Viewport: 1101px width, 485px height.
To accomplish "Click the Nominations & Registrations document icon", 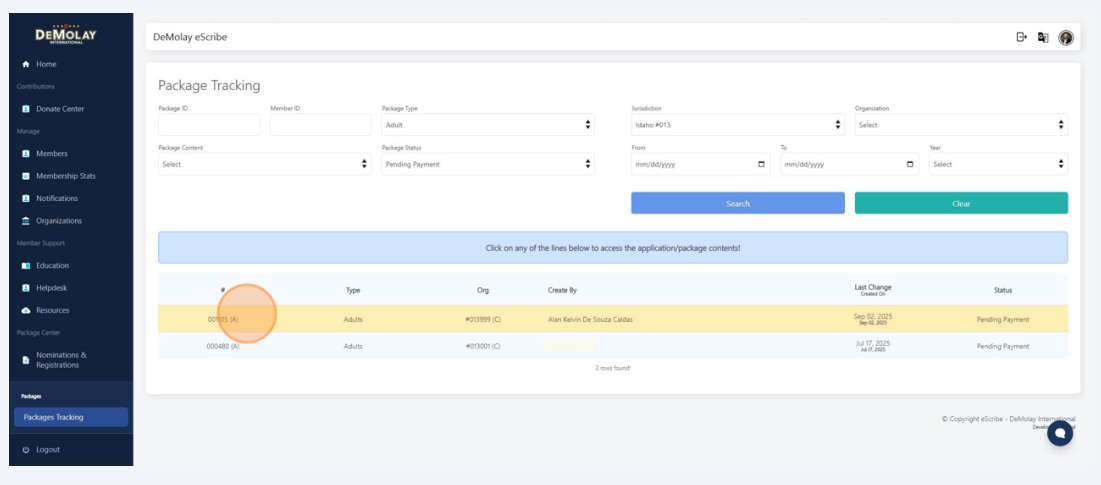I will (x=26, y=360).
